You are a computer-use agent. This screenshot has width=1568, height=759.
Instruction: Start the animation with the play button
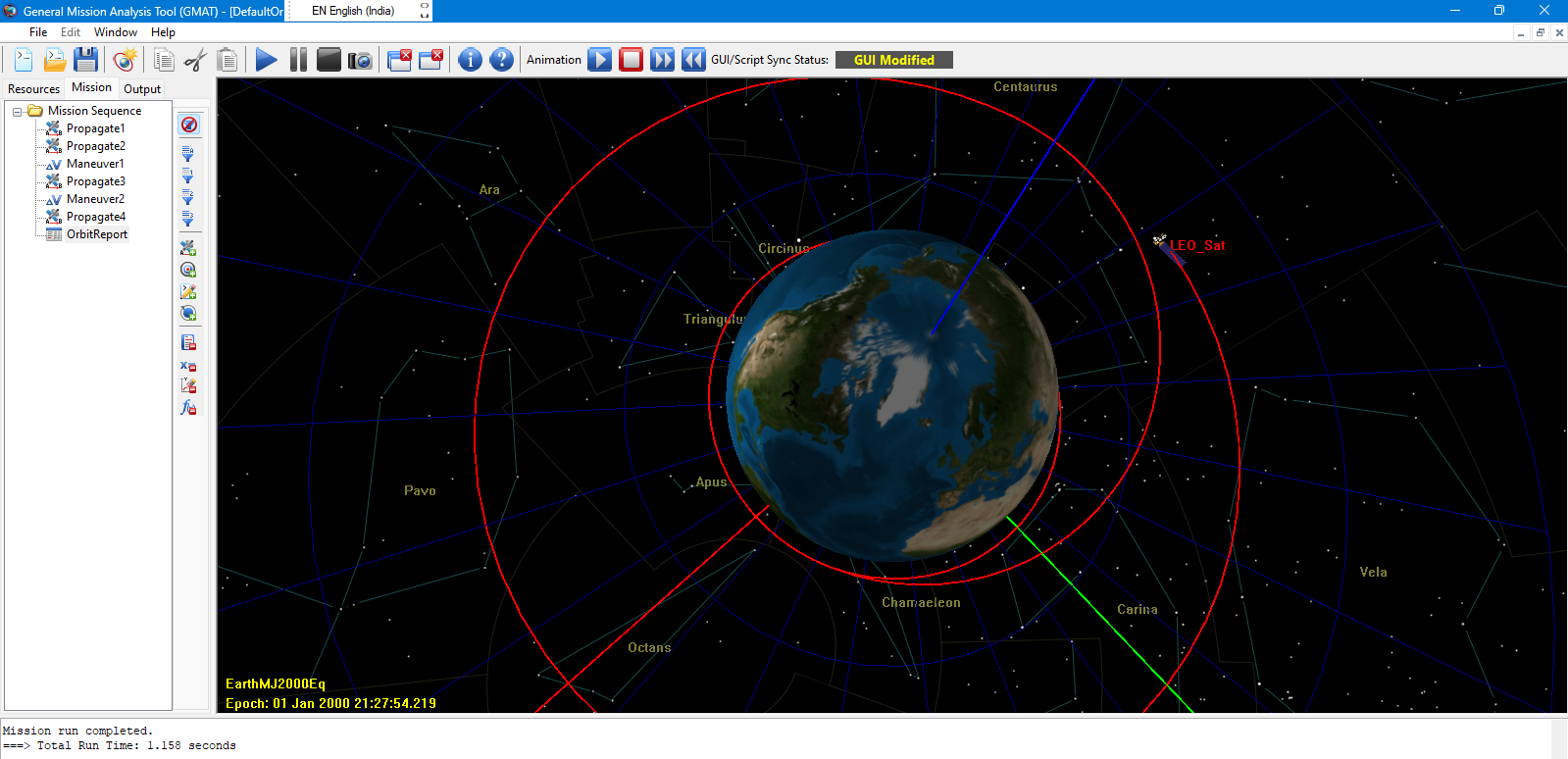[x=600, y=60]
